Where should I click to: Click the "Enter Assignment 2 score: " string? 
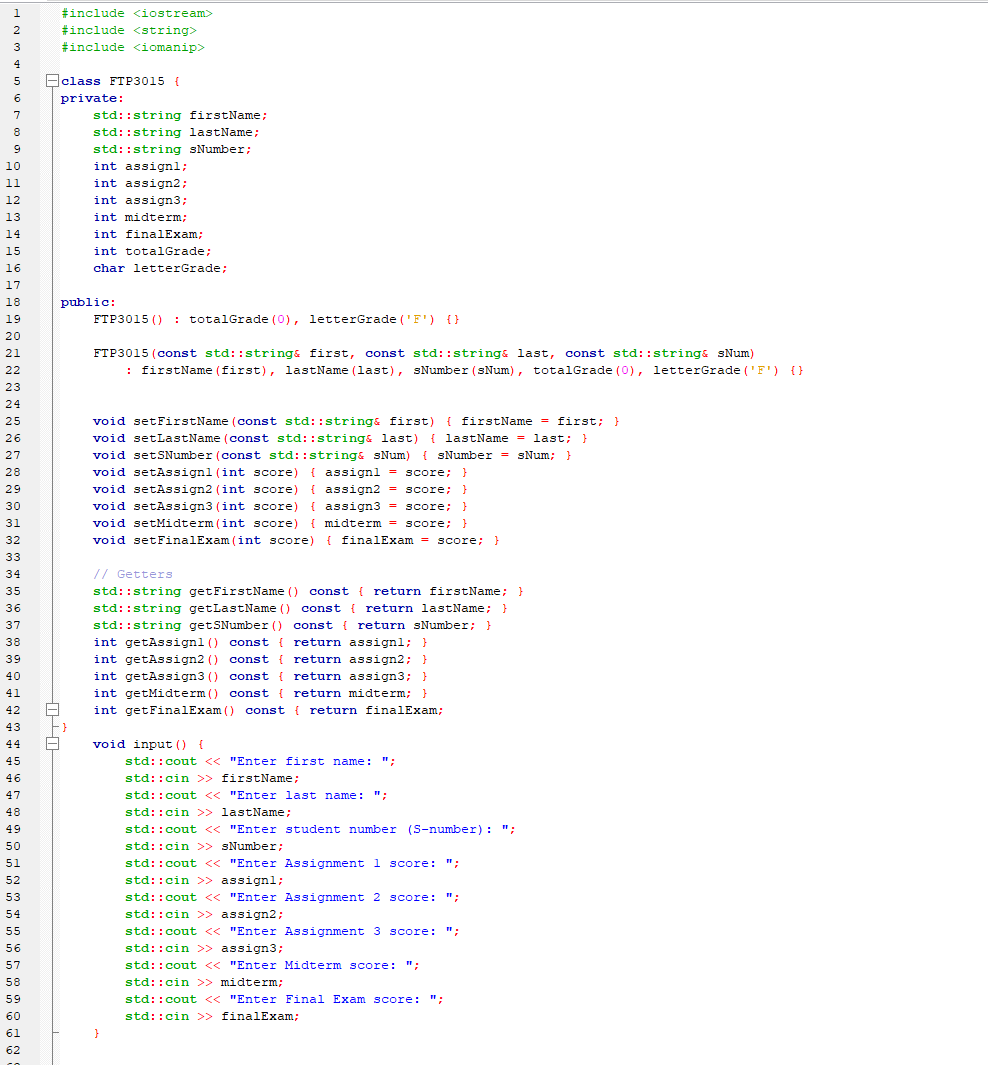coord(340,897)
